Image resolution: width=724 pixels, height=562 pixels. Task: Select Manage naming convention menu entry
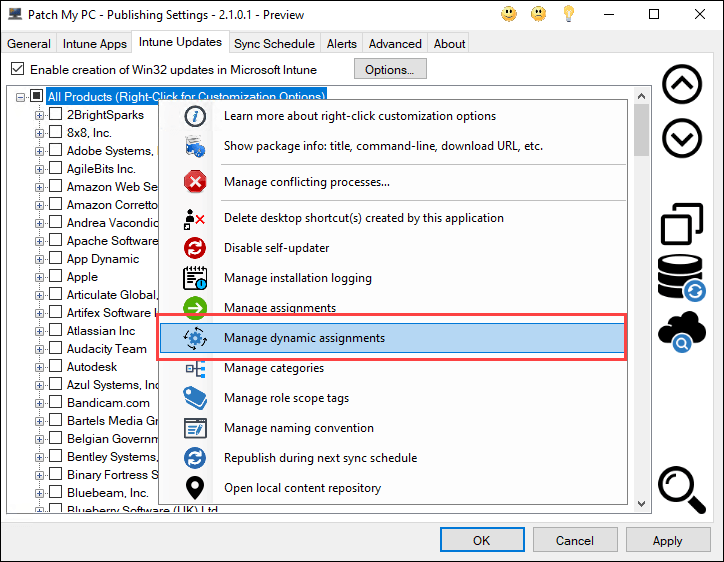tap(392, 428)
